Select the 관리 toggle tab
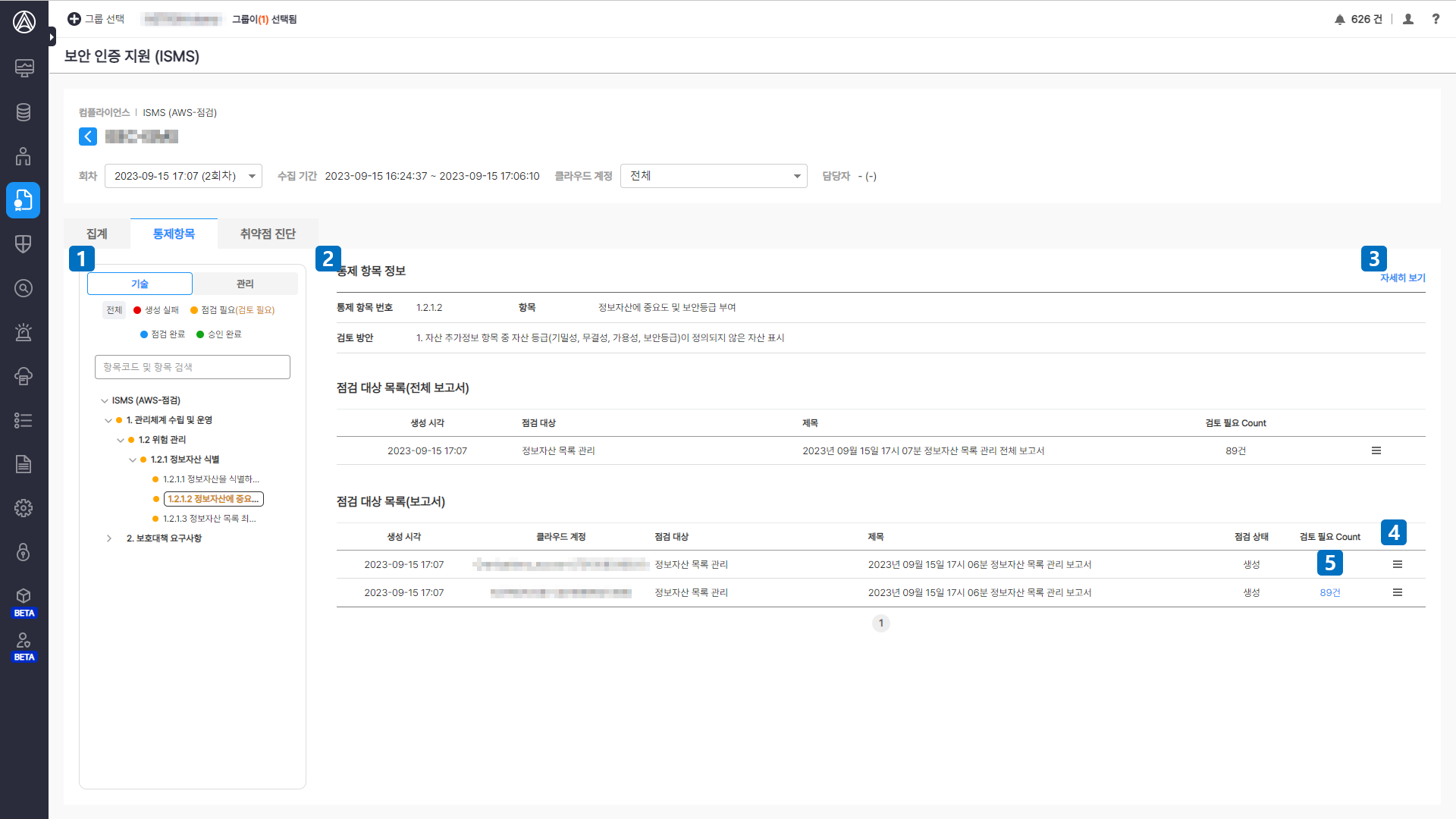 [245, 284]
